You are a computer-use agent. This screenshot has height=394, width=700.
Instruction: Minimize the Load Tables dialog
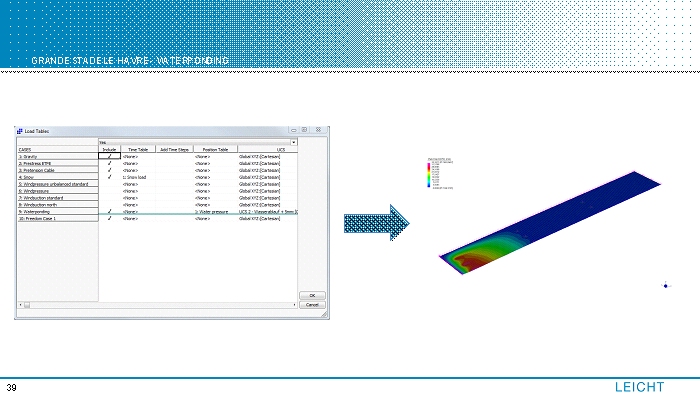tap(294, 130)
